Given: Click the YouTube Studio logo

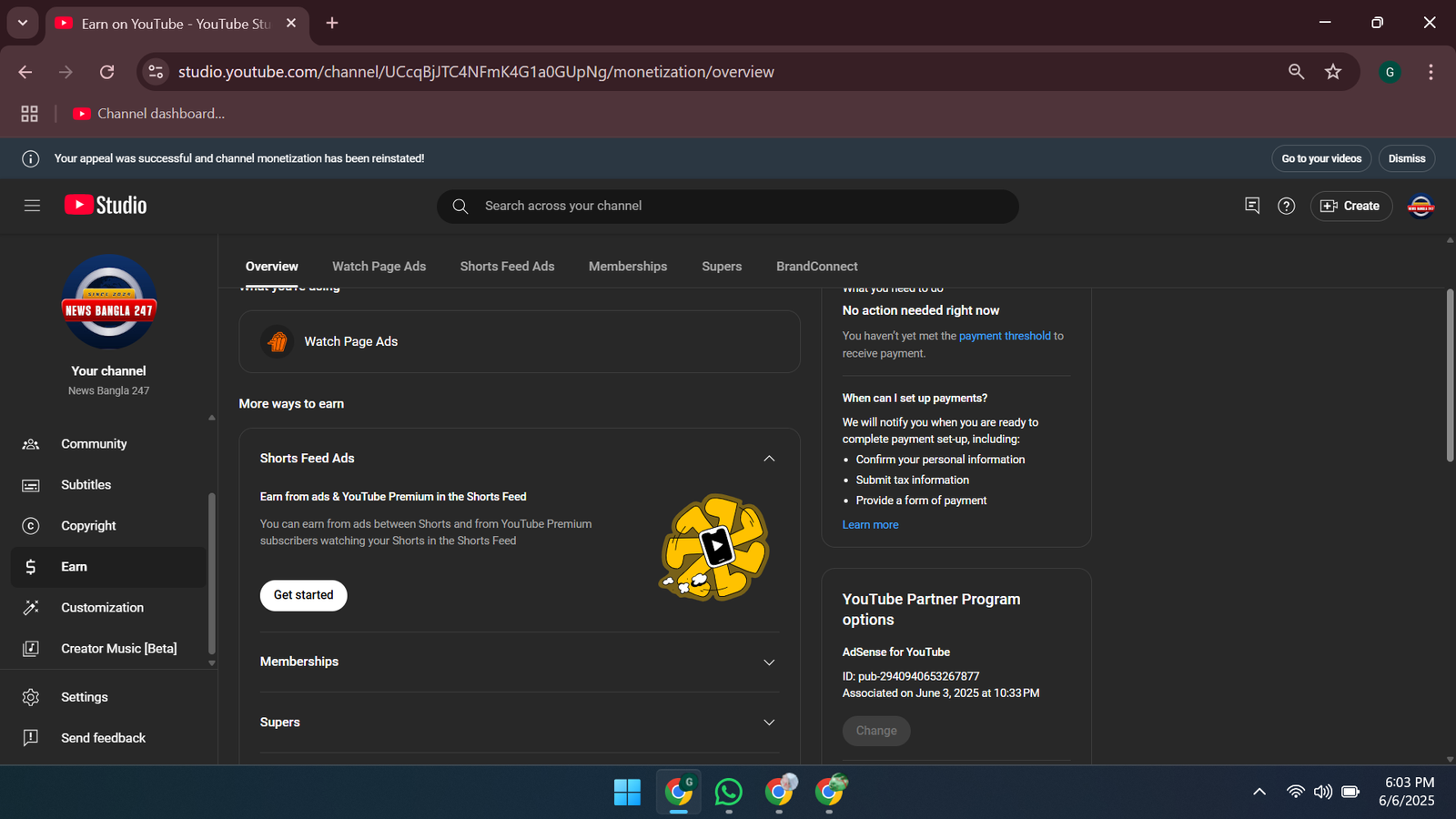Looking at the screenshot, I should coord(106,206).
